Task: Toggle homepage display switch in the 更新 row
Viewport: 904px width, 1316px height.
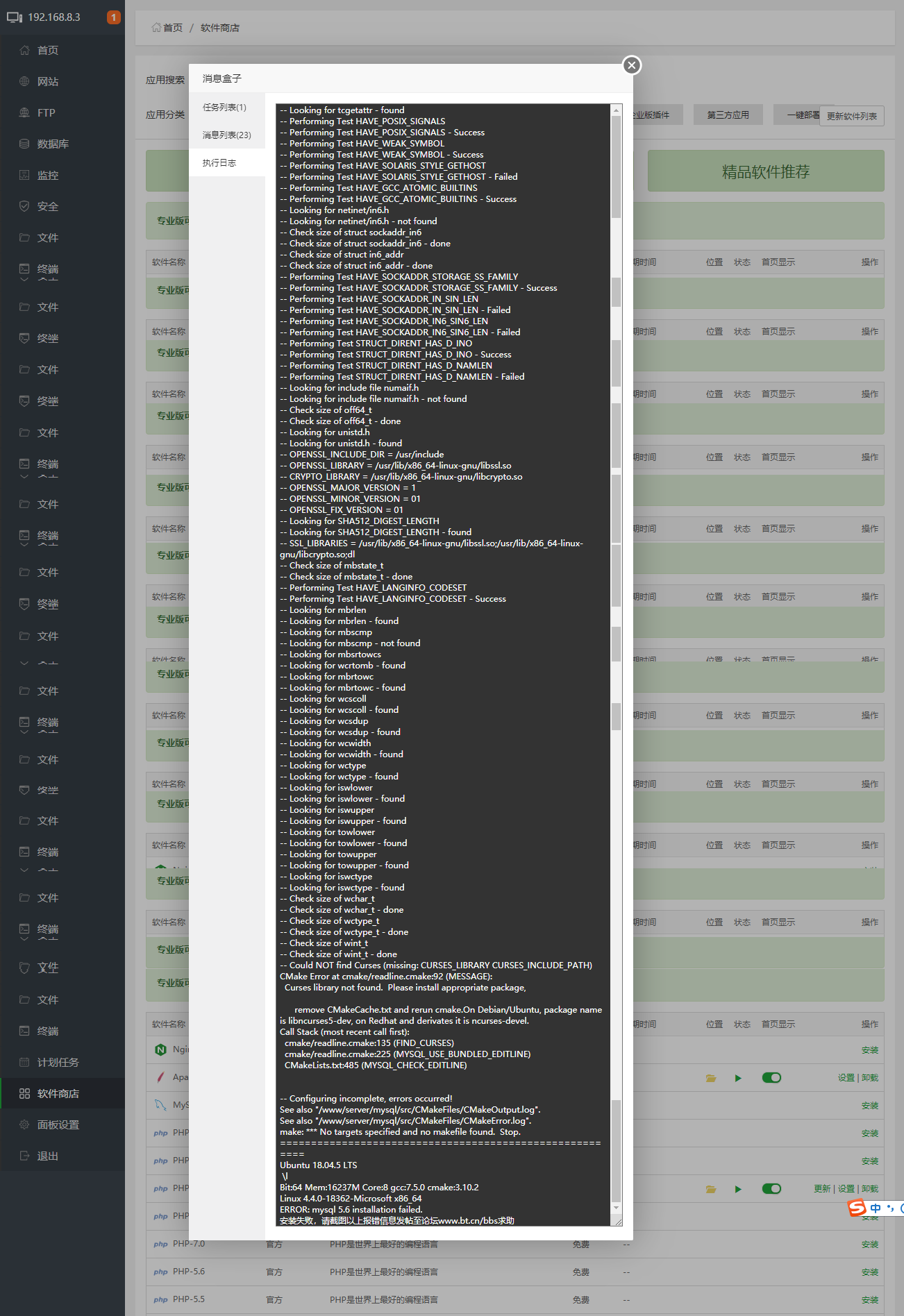Action: (771, 1189)
